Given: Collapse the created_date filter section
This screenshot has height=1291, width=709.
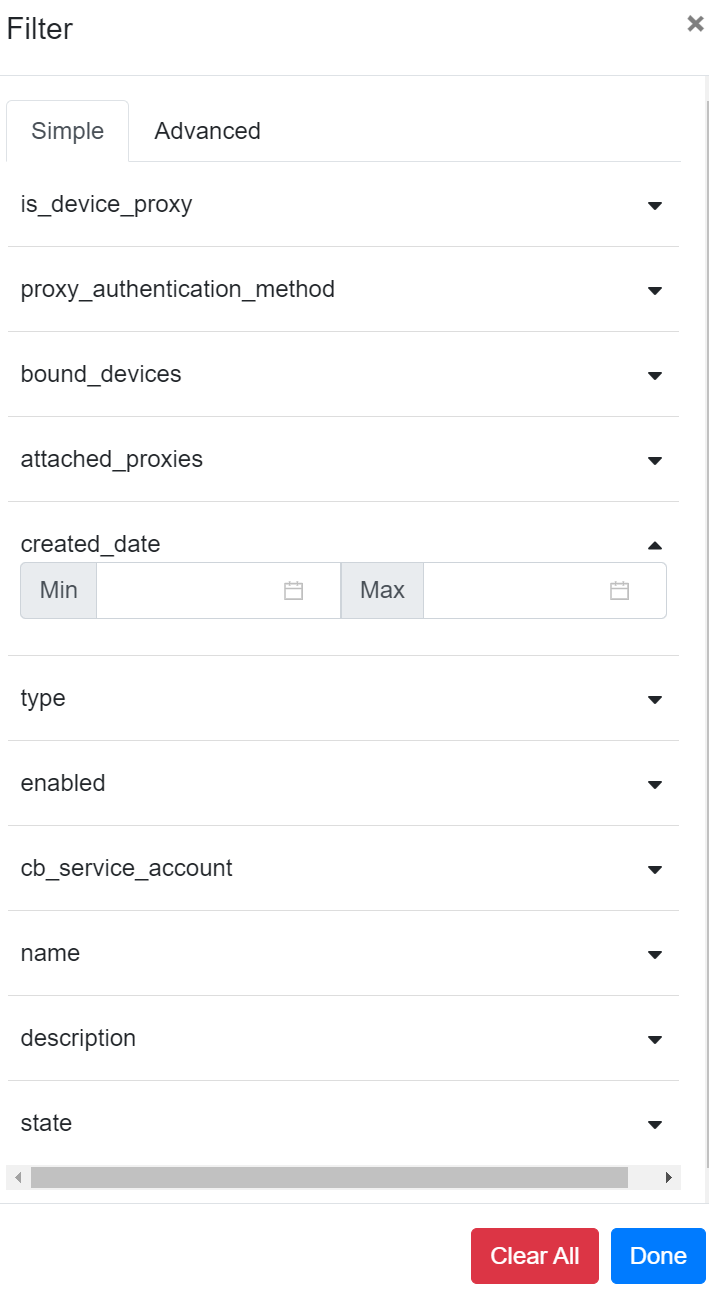Looking at the screenshot, I should pos(655,545).
